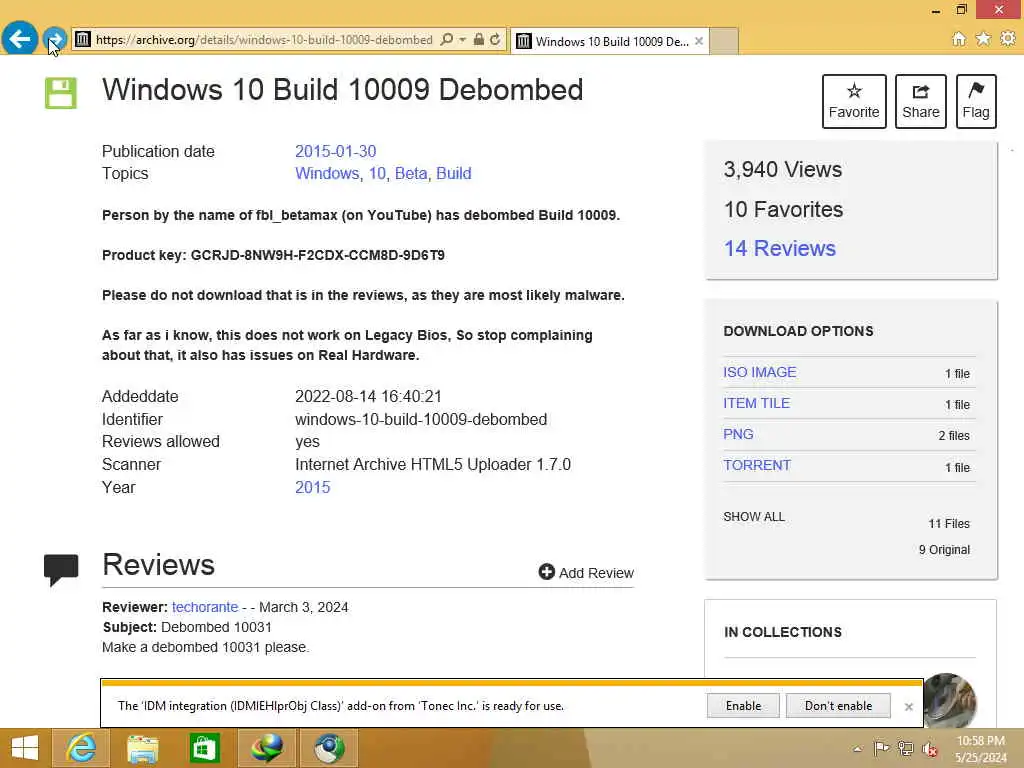
Task: Go to the browser Home icon
Action: click(x=959, y=39)
